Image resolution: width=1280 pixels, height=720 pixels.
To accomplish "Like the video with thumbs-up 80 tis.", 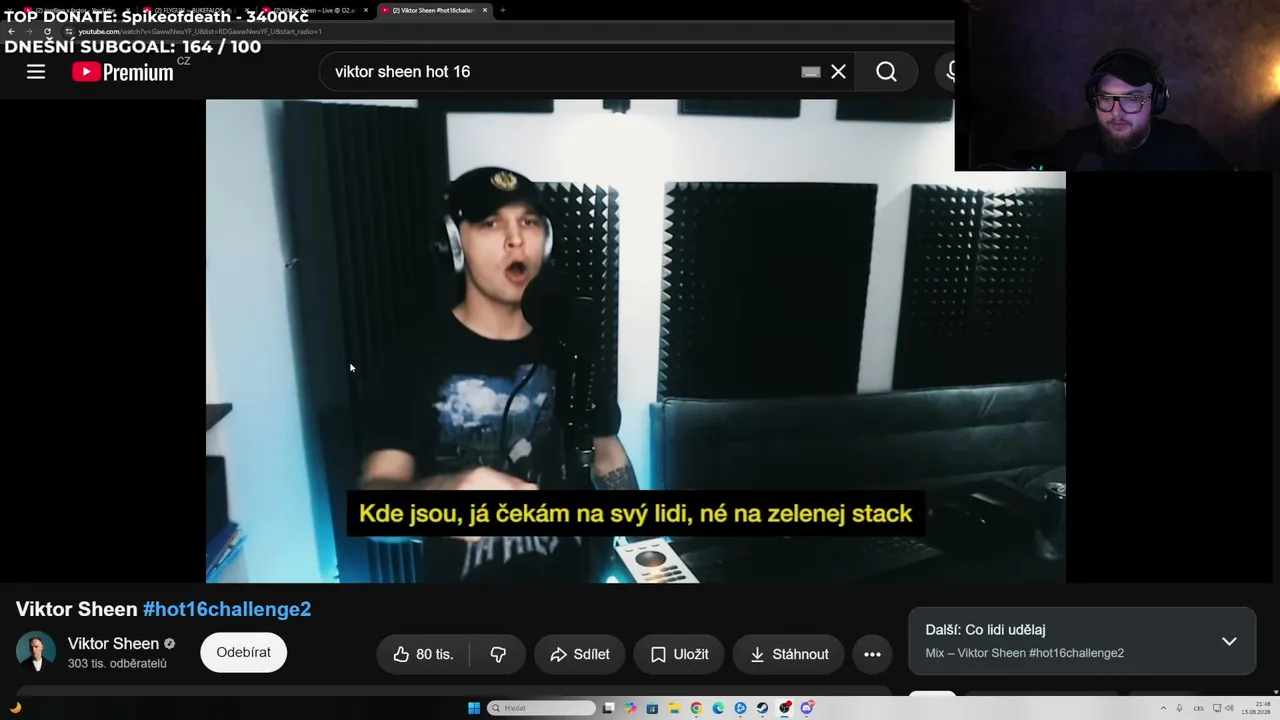I will point(423,654).
